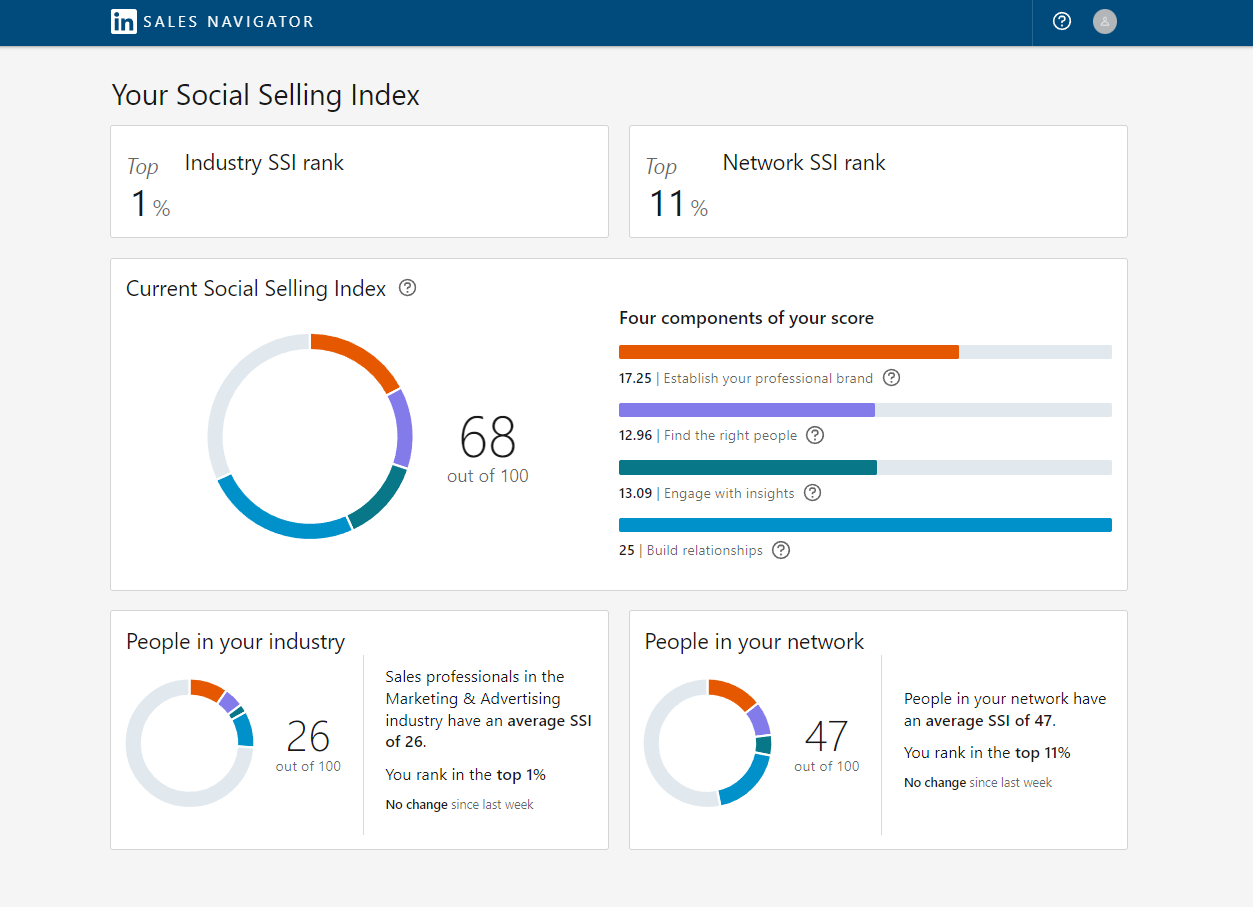Click the main SSI donut chart
The width and height of the screenshot is (1253, 907).
coord(310,437)
